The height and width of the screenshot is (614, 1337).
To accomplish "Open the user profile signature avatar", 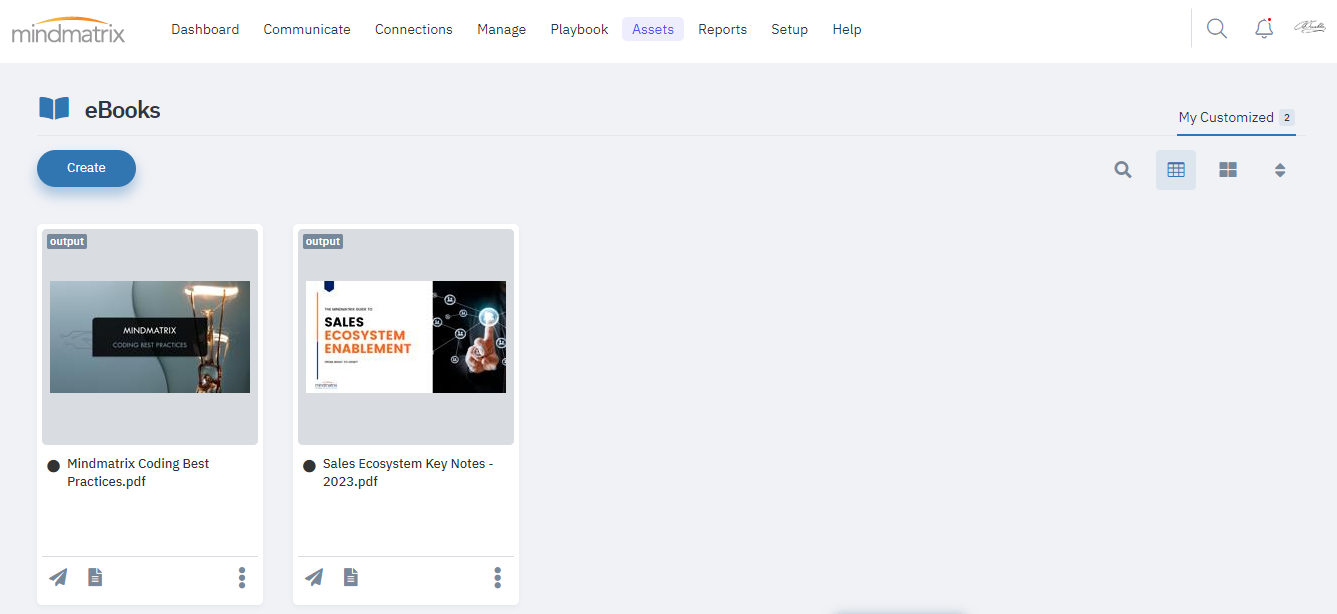I will 1310,28.
